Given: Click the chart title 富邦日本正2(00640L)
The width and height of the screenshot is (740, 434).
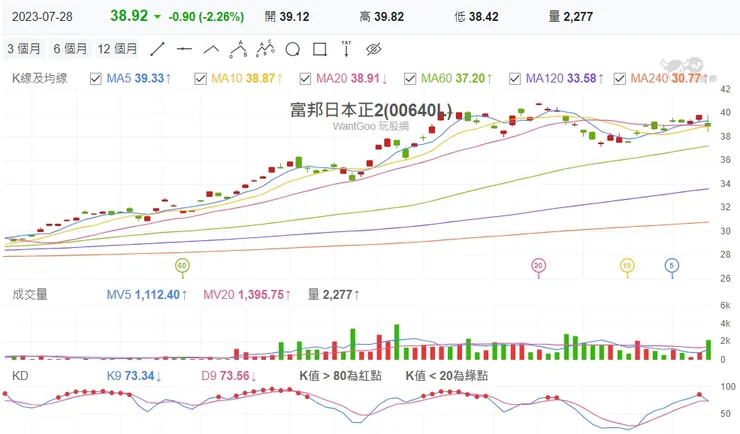Looking at the screenshot, I should 371,110.
